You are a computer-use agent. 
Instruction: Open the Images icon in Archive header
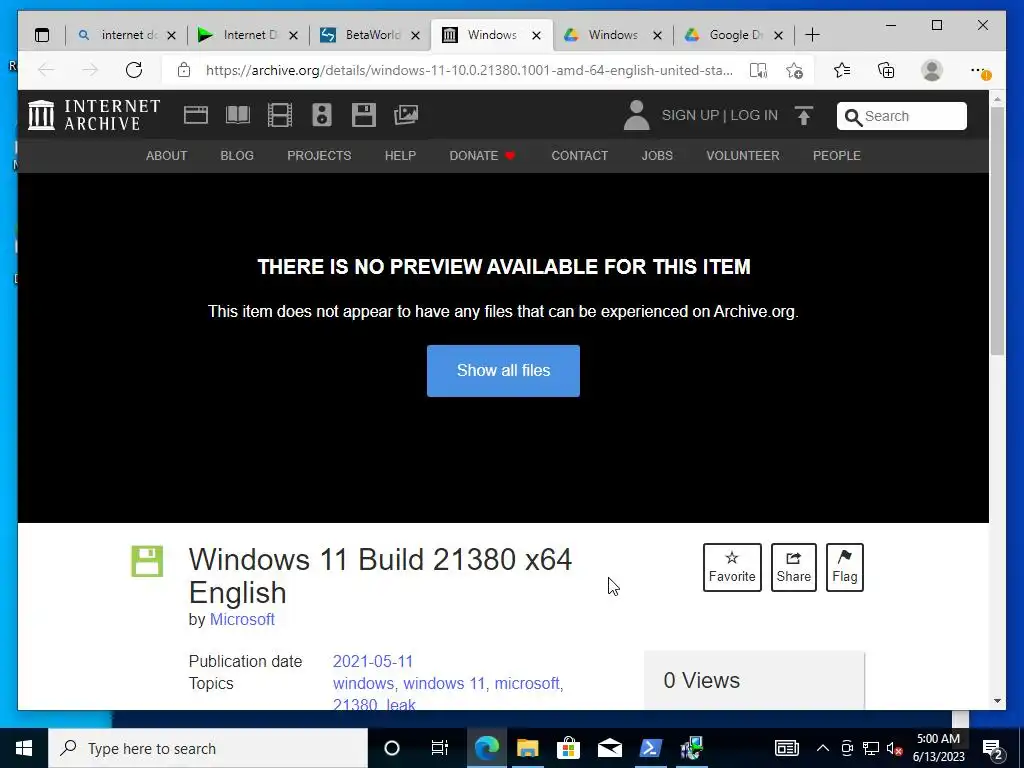click(x=406, y=115)
